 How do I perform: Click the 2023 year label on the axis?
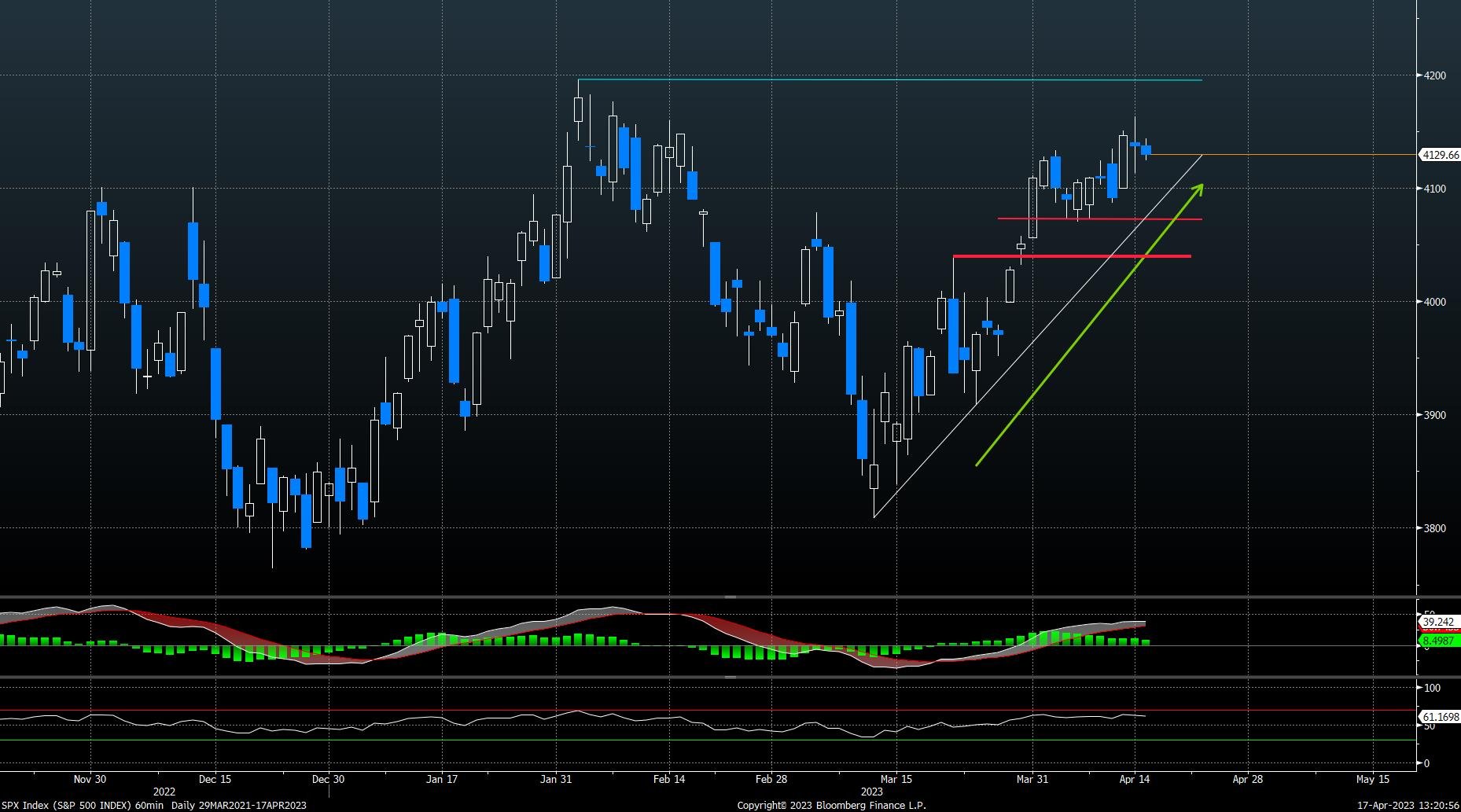point(873,792)
